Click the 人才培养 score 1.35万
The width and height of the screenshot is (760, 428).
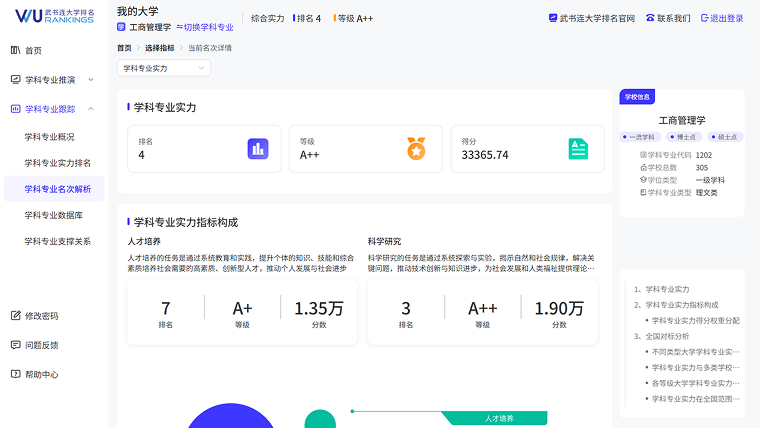[x=319, y=308]
